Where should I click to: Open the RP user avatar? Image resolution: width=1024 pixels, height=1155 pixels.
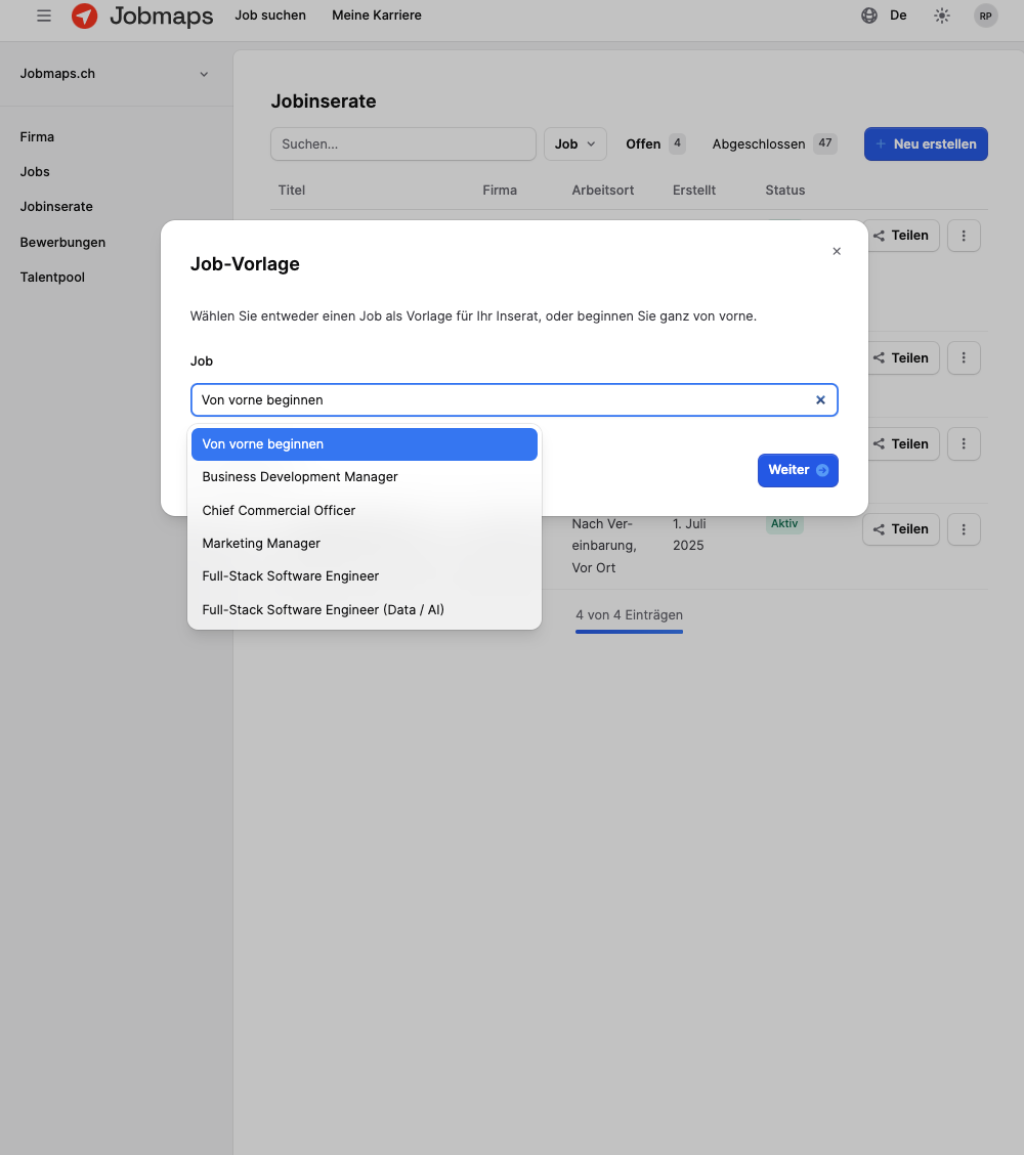coord(985,16)
